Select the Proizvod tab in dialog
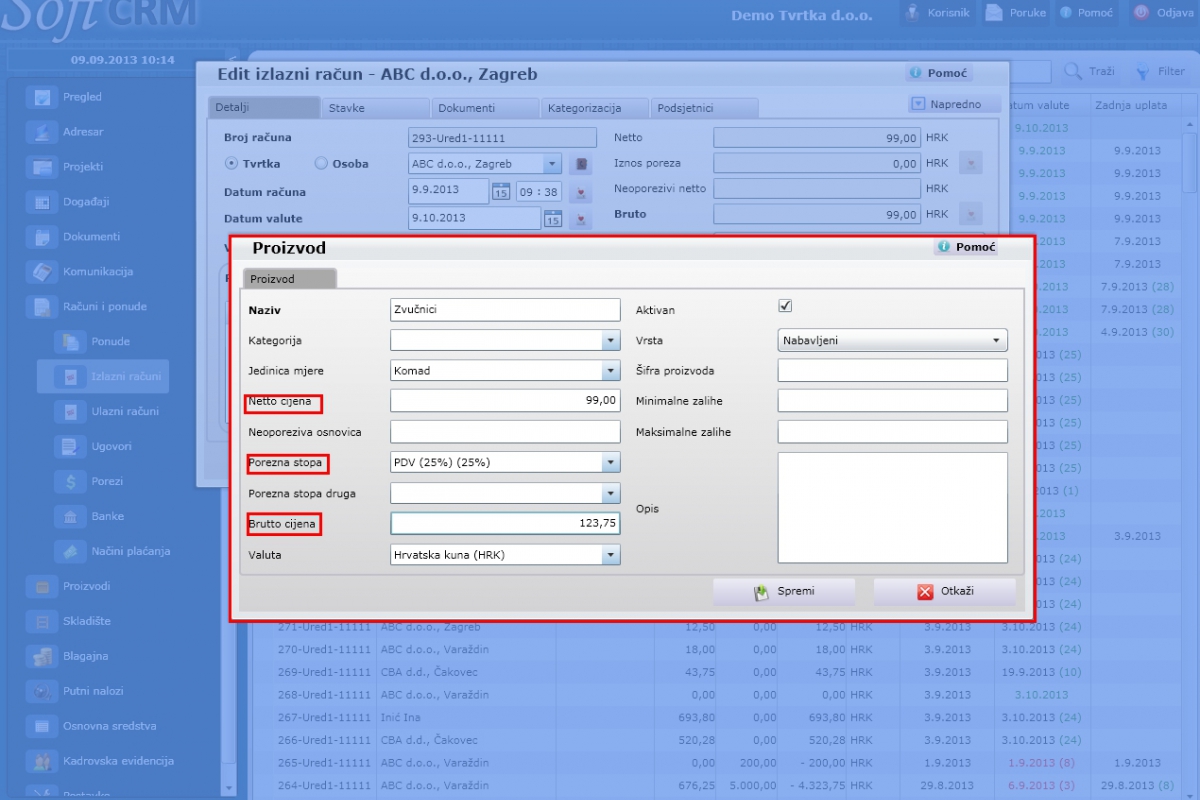This screenshot has height=800, width=1200. pos(289,279)
